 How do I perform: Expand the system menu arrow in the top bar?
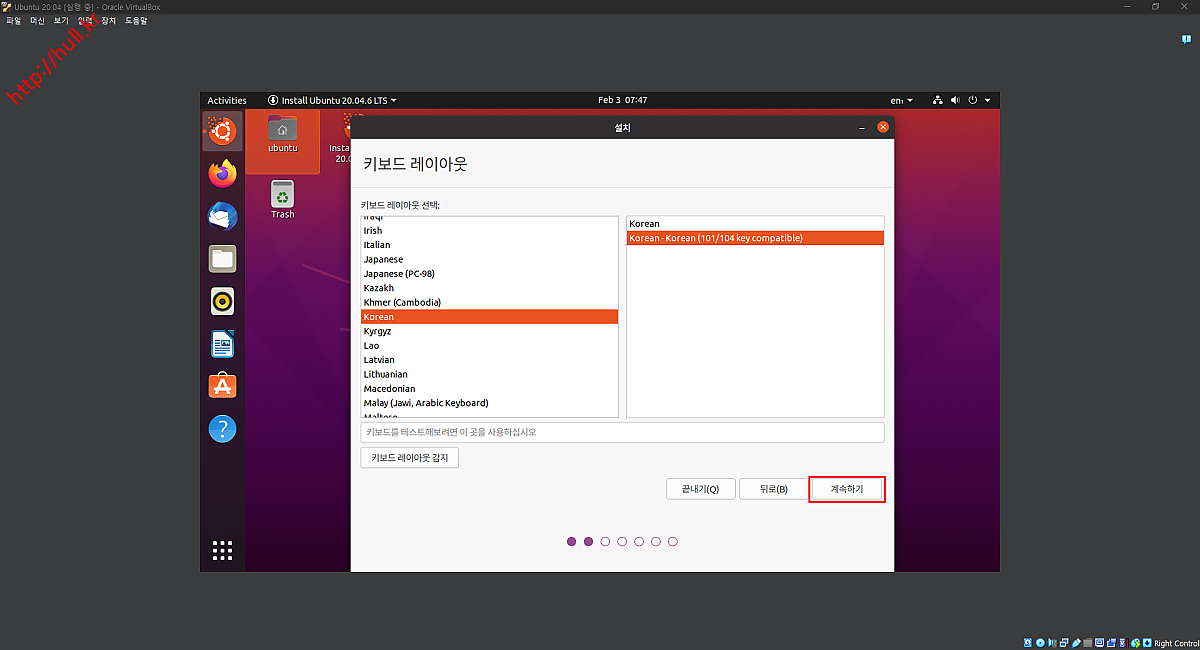988,100
